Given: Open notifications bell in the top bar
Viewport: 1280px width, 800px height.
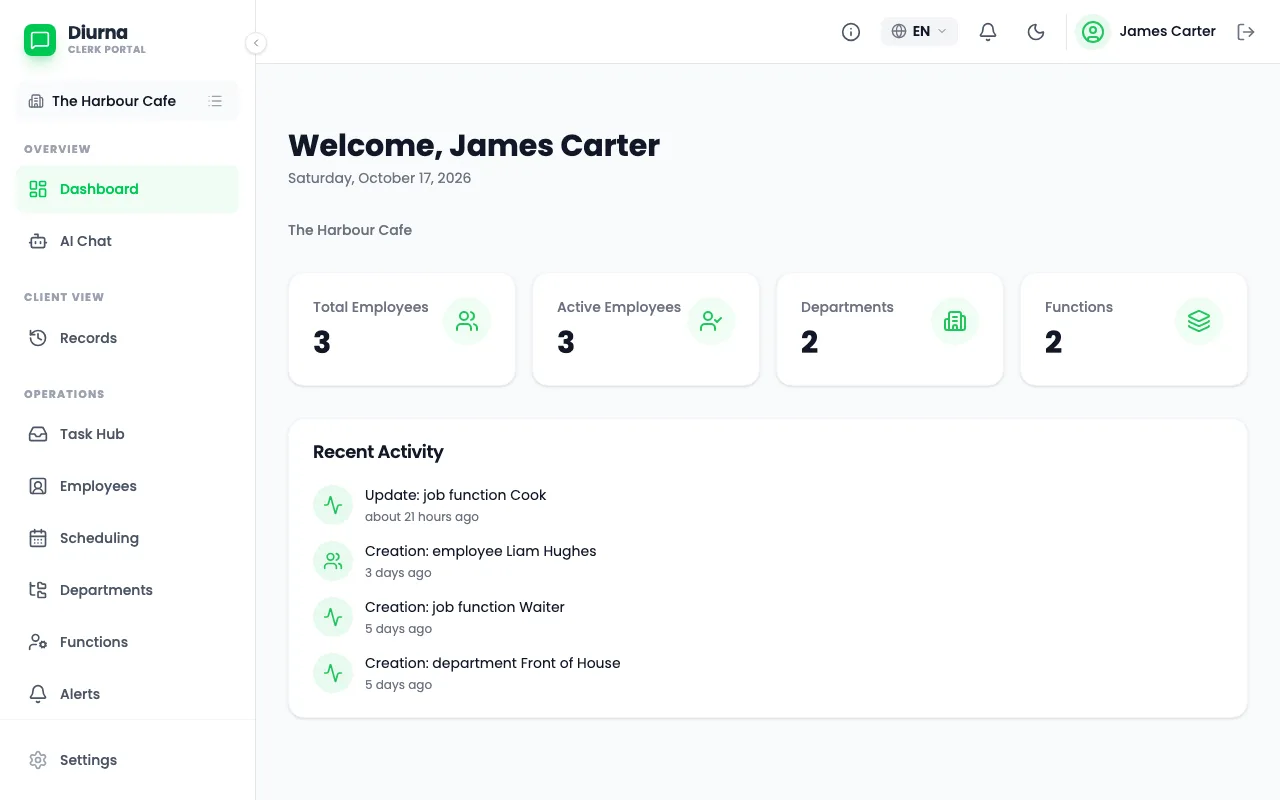Looking at the screenshot, I should (x=988, y=32).
